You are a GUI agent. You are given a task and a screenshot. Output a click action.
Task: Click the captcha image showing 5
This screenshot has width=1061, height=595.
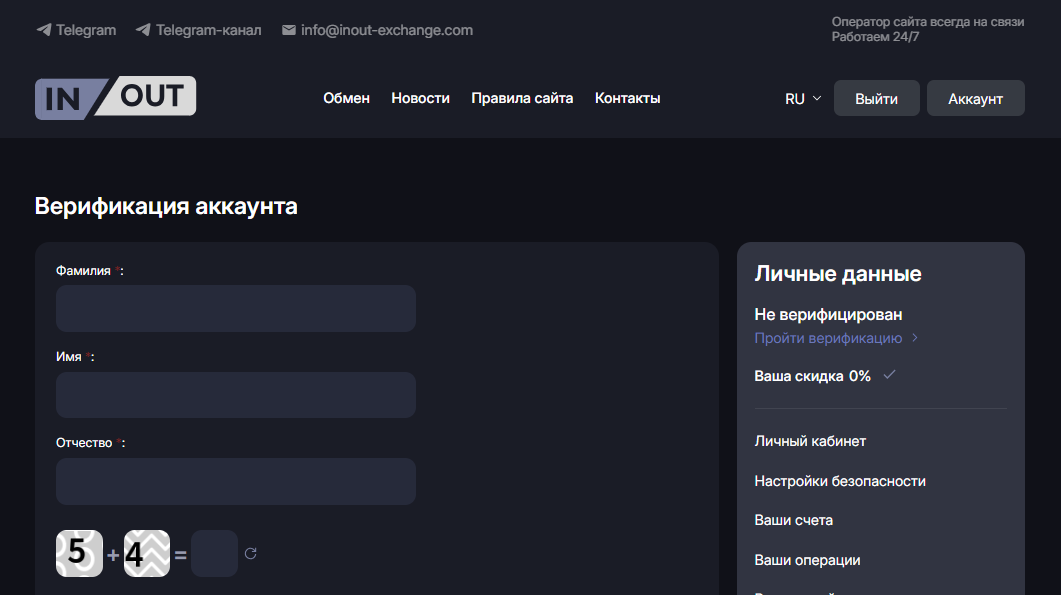(79, 553)
